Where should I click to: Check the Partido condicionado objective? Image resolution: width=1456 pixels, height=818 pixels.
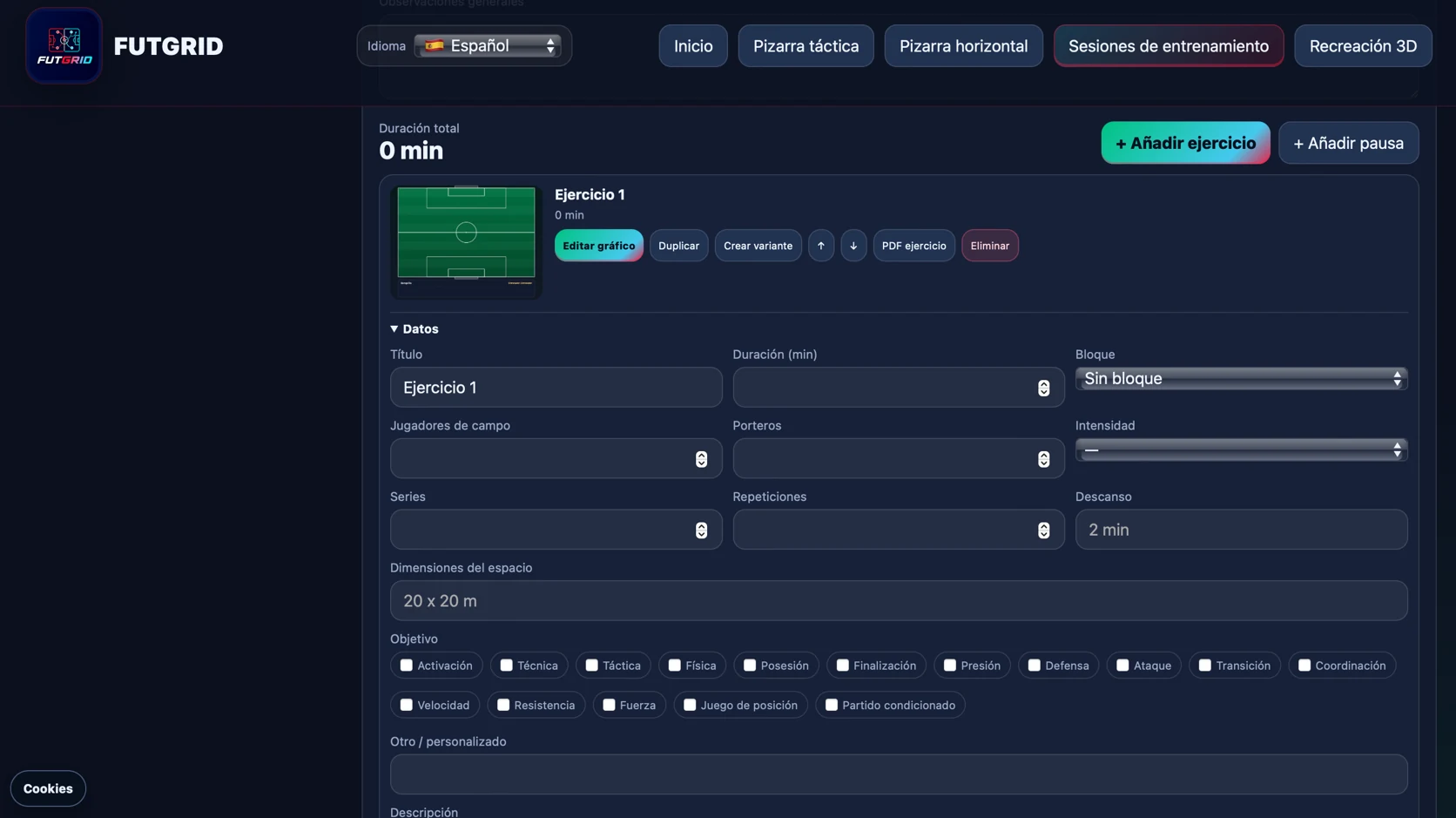coord(831,705)
